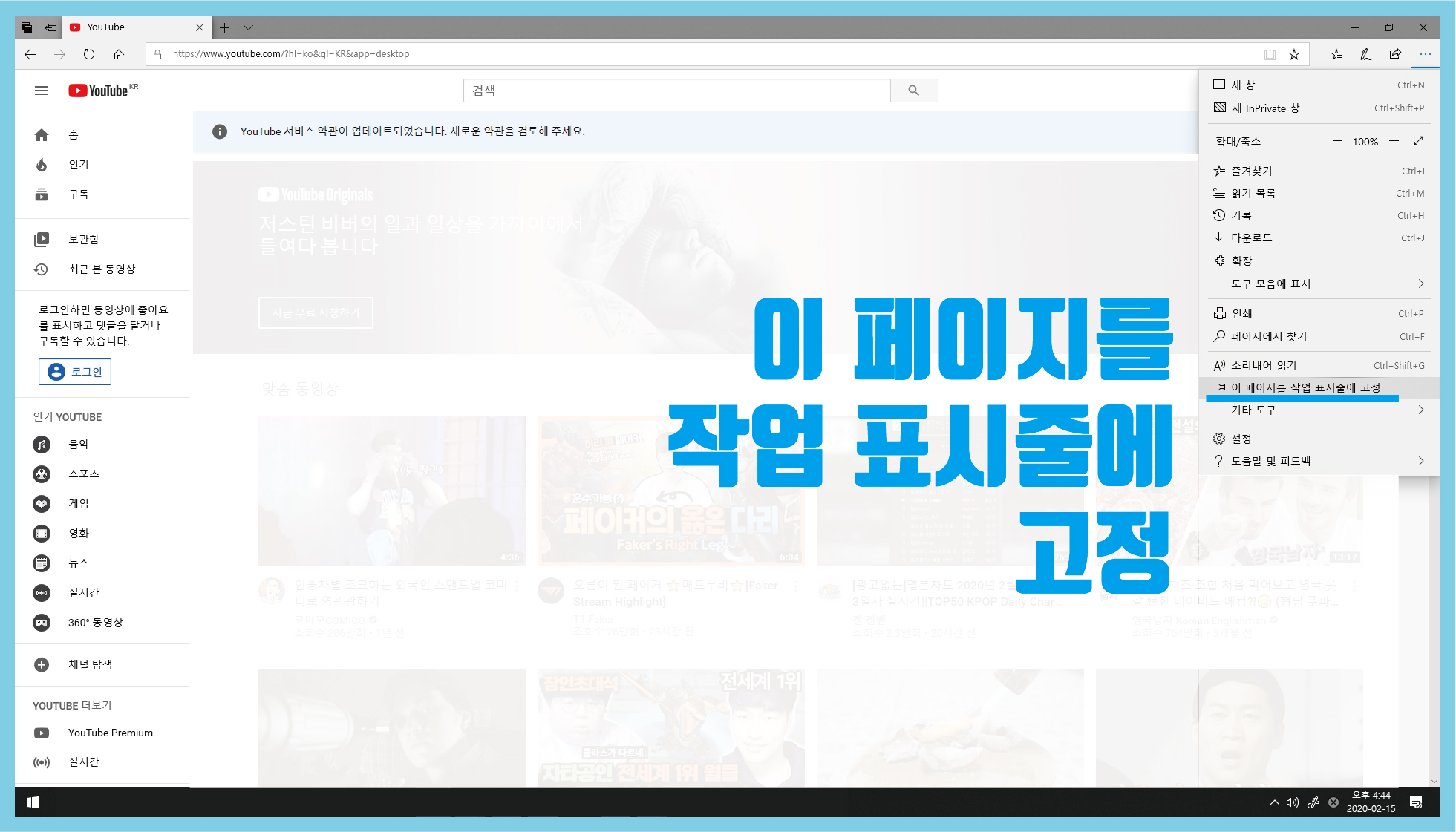Click the Add notes pen icon

(1365, 54)
